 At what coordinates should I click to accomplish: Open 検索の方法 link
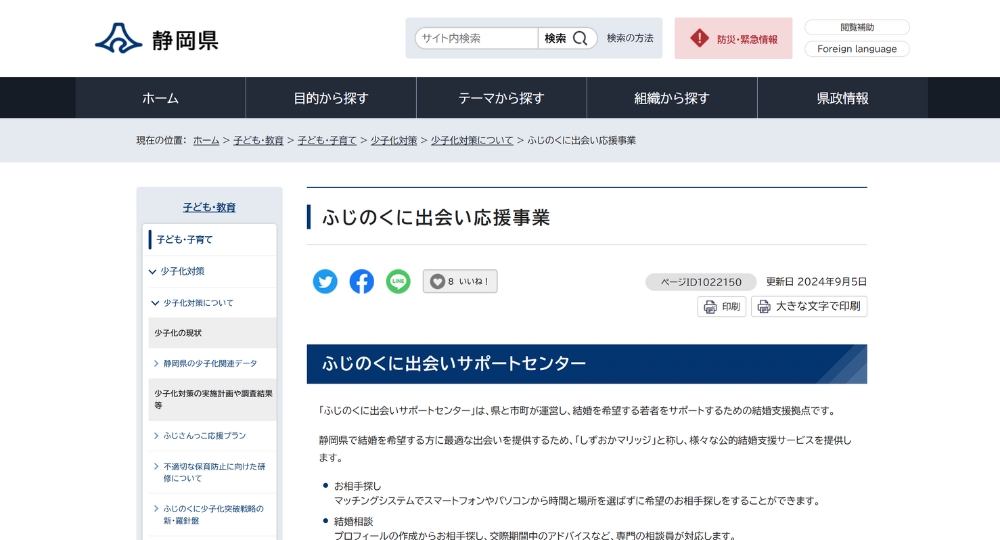[630, 38]
